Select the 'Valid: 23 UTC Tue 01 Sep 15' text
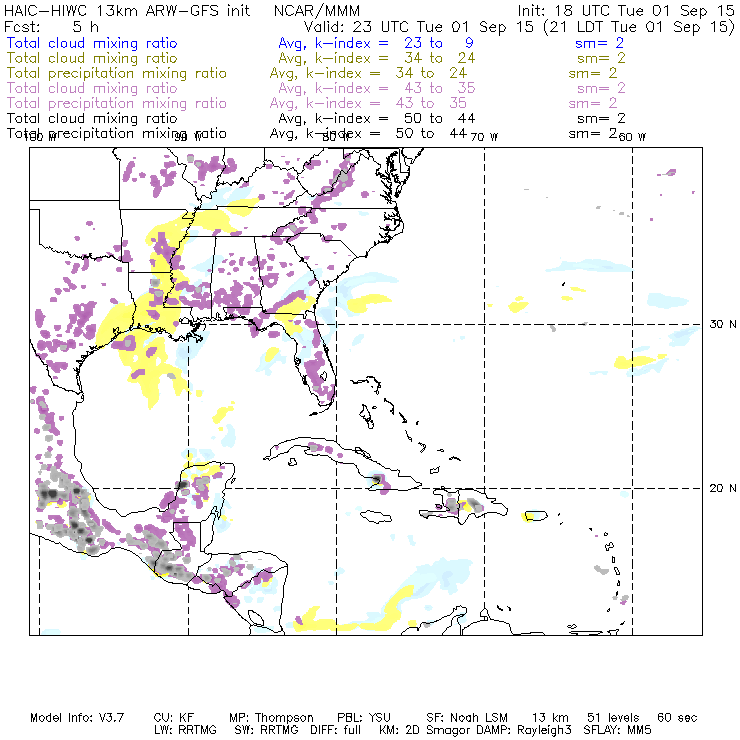Image resolution: width=740 pixels, height=740 pixels. 419,26
